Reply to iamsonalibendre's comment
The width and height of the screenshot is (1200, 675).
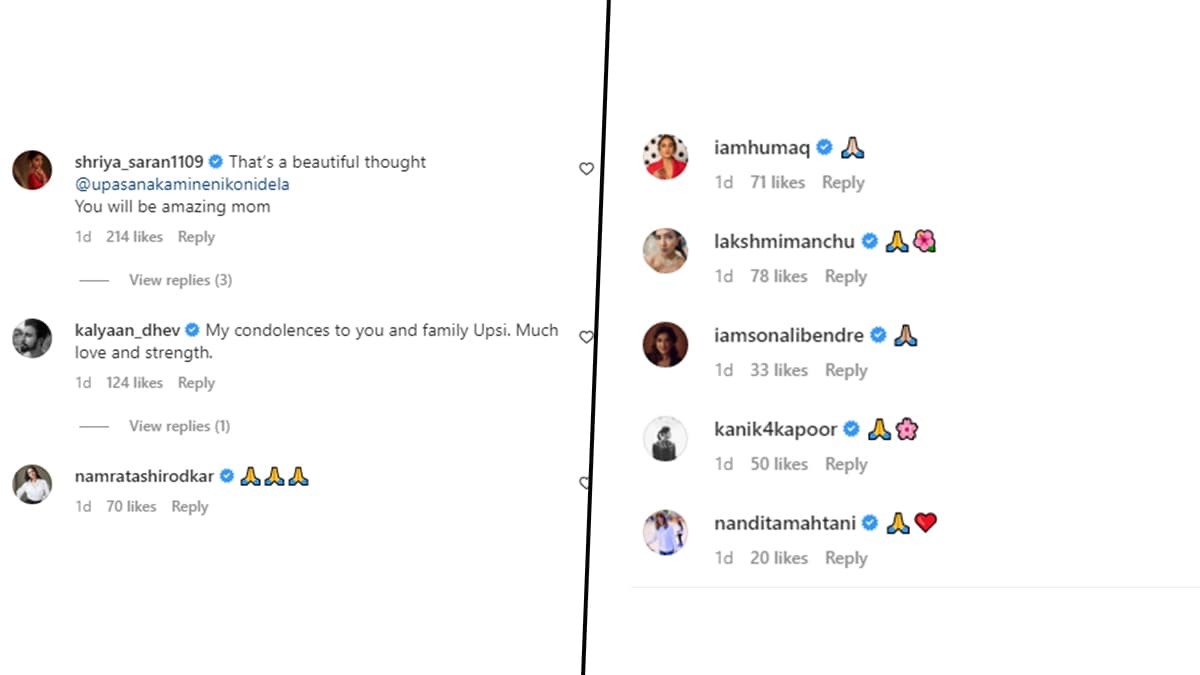tap(846, 370)
